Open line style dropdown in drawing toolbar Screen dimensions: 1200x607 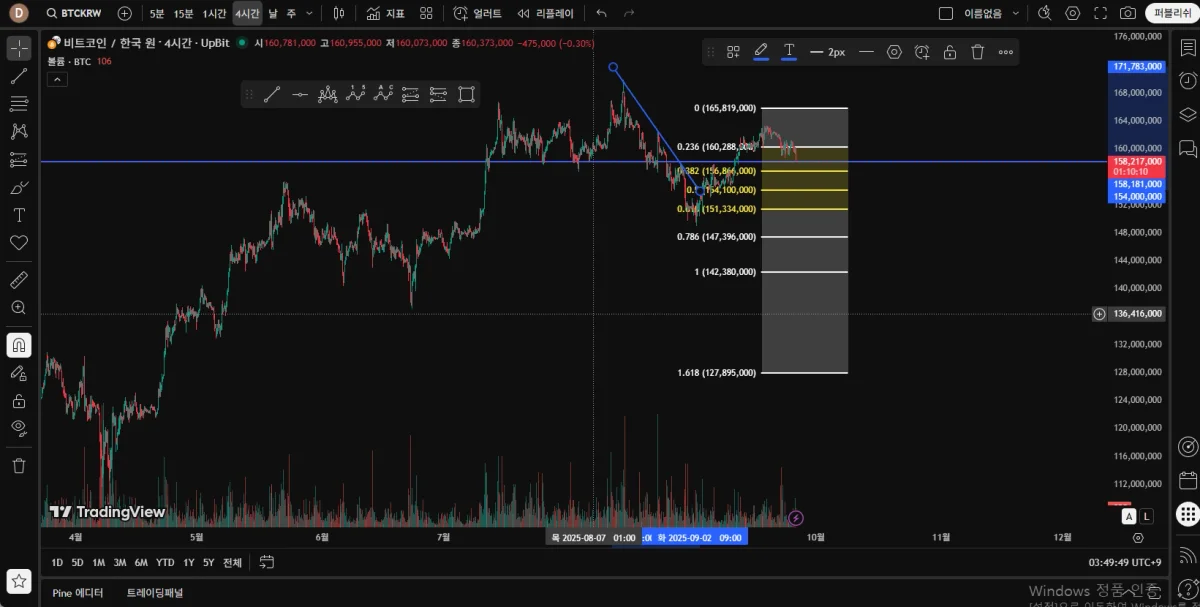866,52
